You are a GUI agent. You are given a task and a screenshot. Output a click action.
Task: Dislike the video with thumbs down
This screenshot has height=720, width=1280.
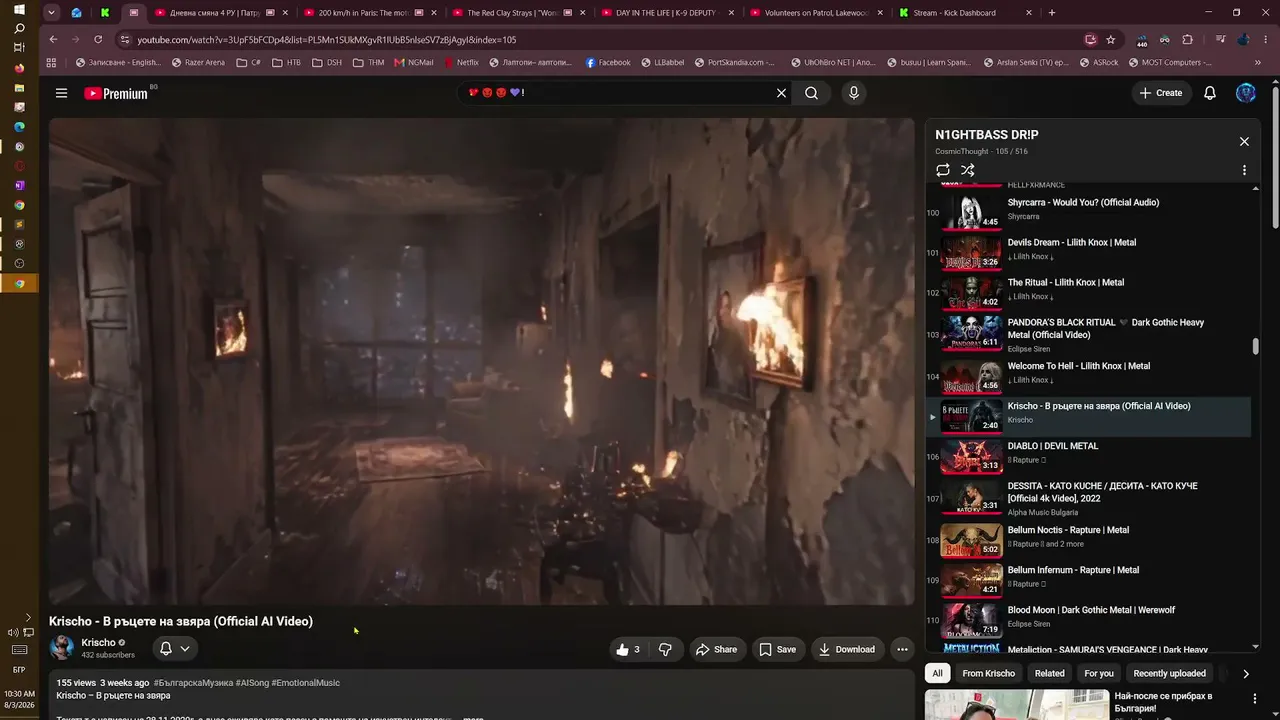click(665, 649)
